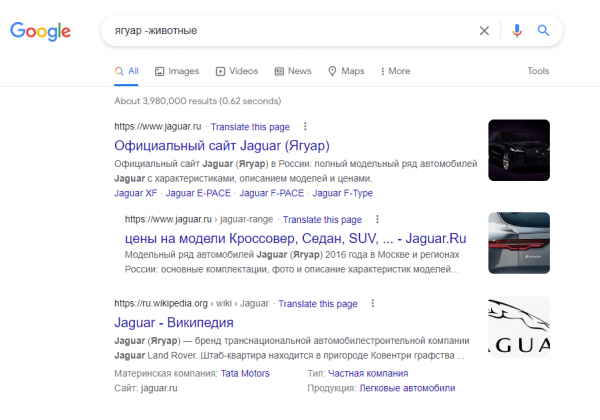Viewport: 600px width, 420px height.
Task: Switch to the Maps tab
Action: click(346, 71)
